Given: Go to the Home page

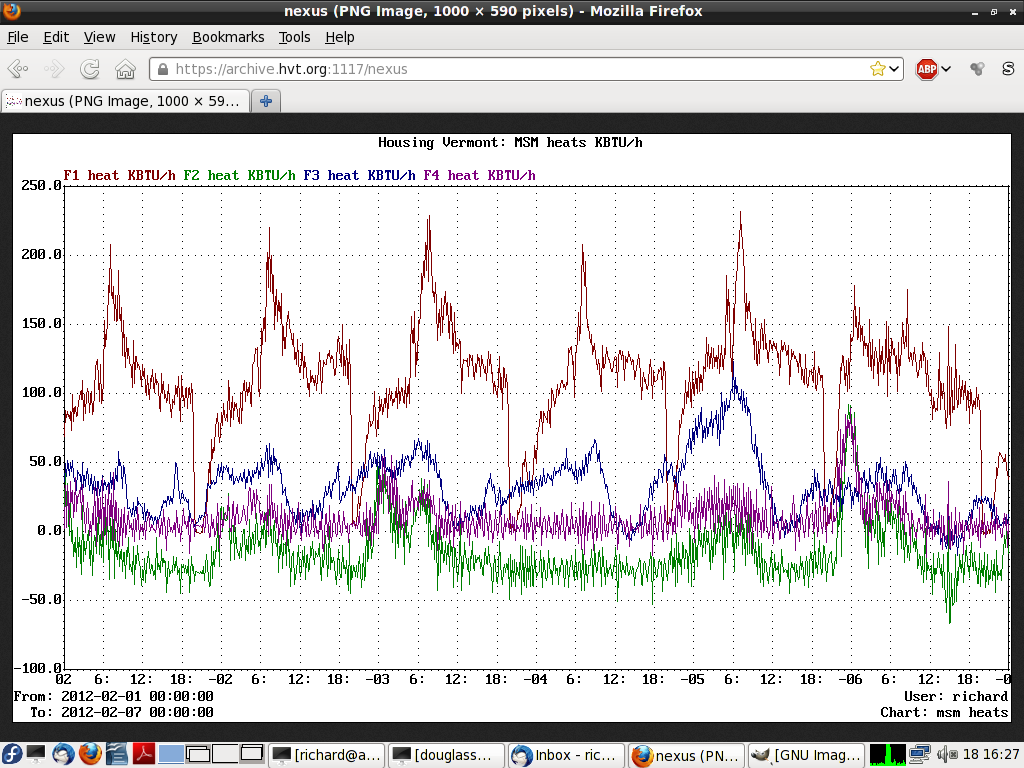Looking at the screenshot, I should point(125,69).
